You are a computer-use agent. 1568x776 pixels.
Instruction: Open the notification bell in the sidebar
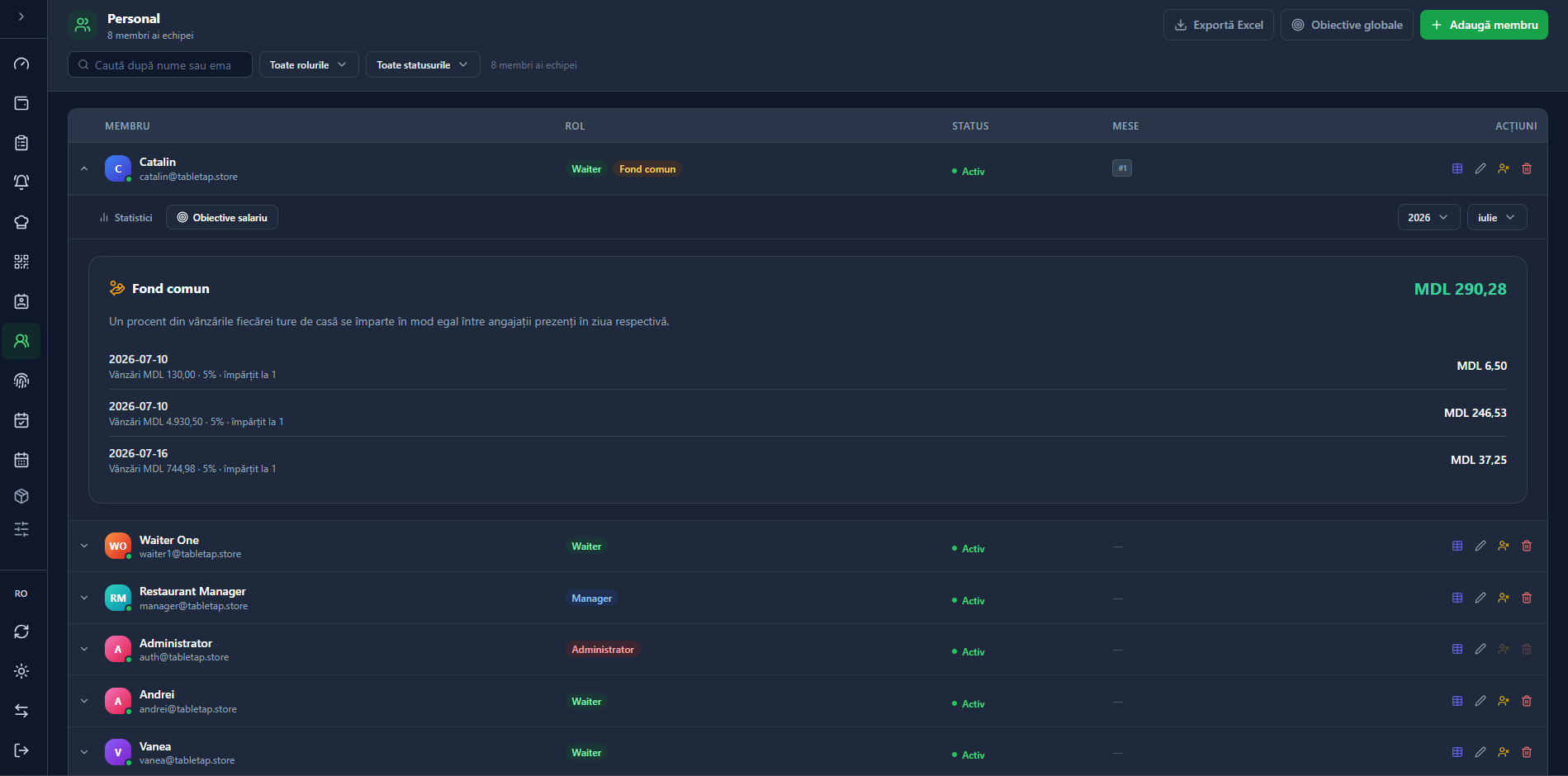tap(21, 182)
